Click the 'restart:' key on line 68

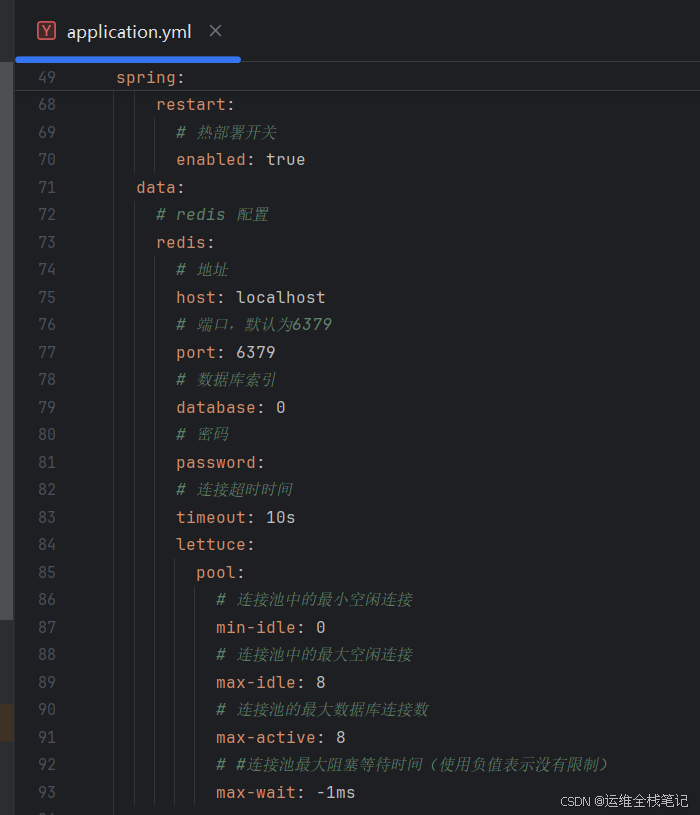click(195, 104)
